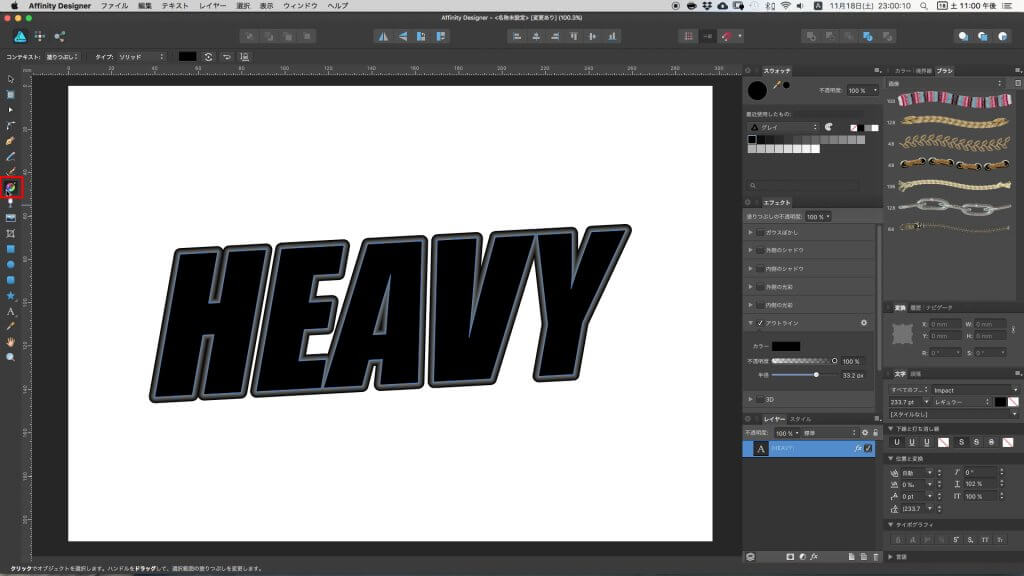Click the color picker eyedropper in Swatches

[x=777, y=85]
